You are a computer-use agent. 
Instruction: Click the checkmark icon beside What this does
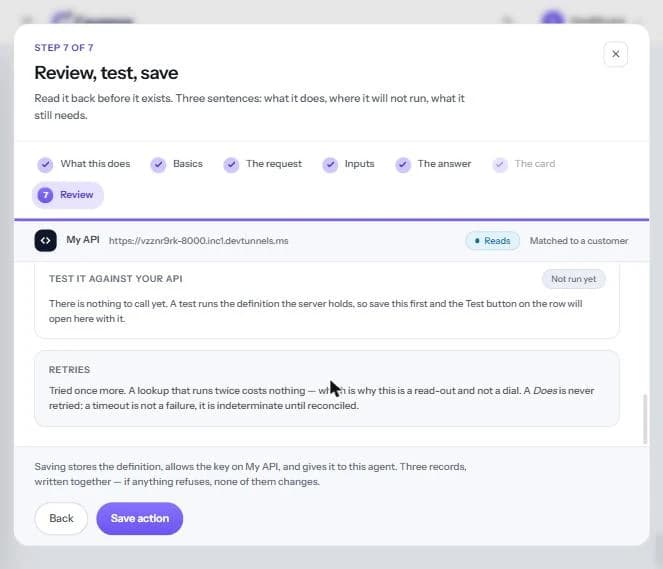pos(45,164)
